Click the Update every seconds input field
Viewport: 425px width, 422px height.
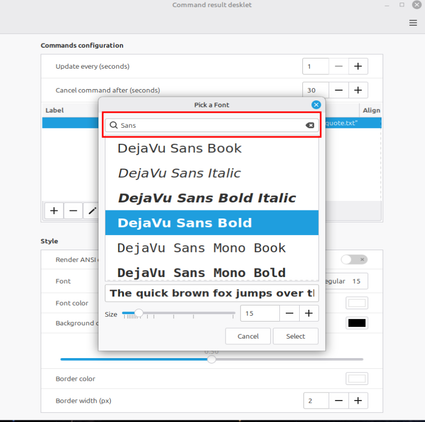(316, 66)
